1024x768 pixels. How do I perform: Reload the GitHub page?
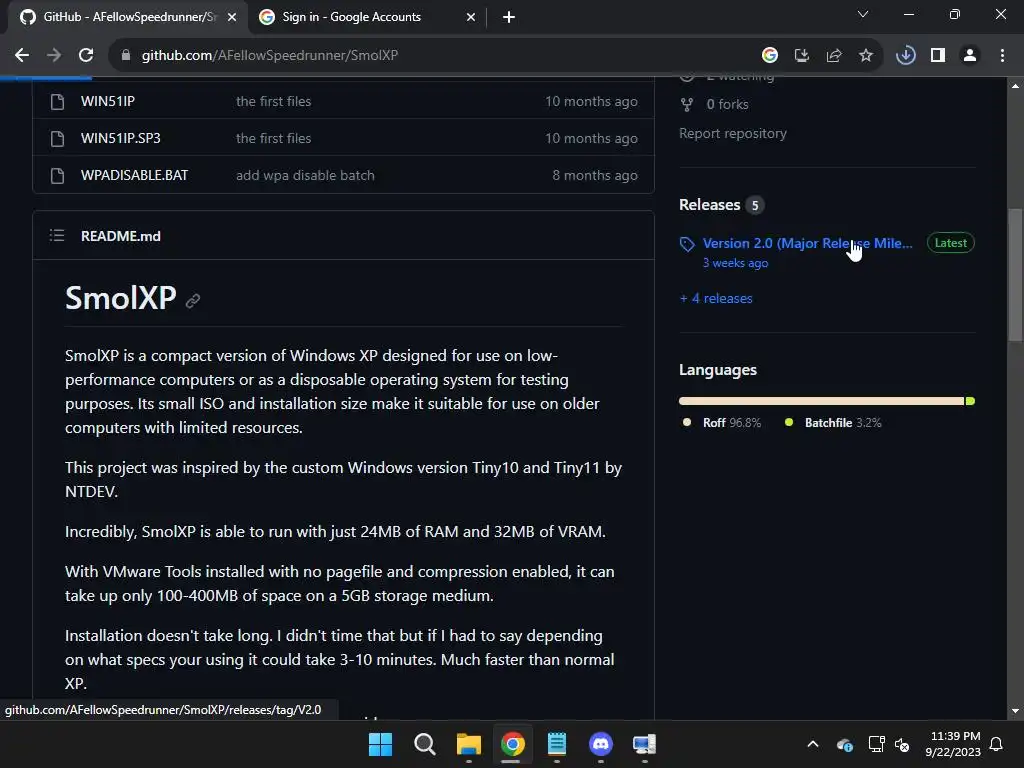point(86,56)
